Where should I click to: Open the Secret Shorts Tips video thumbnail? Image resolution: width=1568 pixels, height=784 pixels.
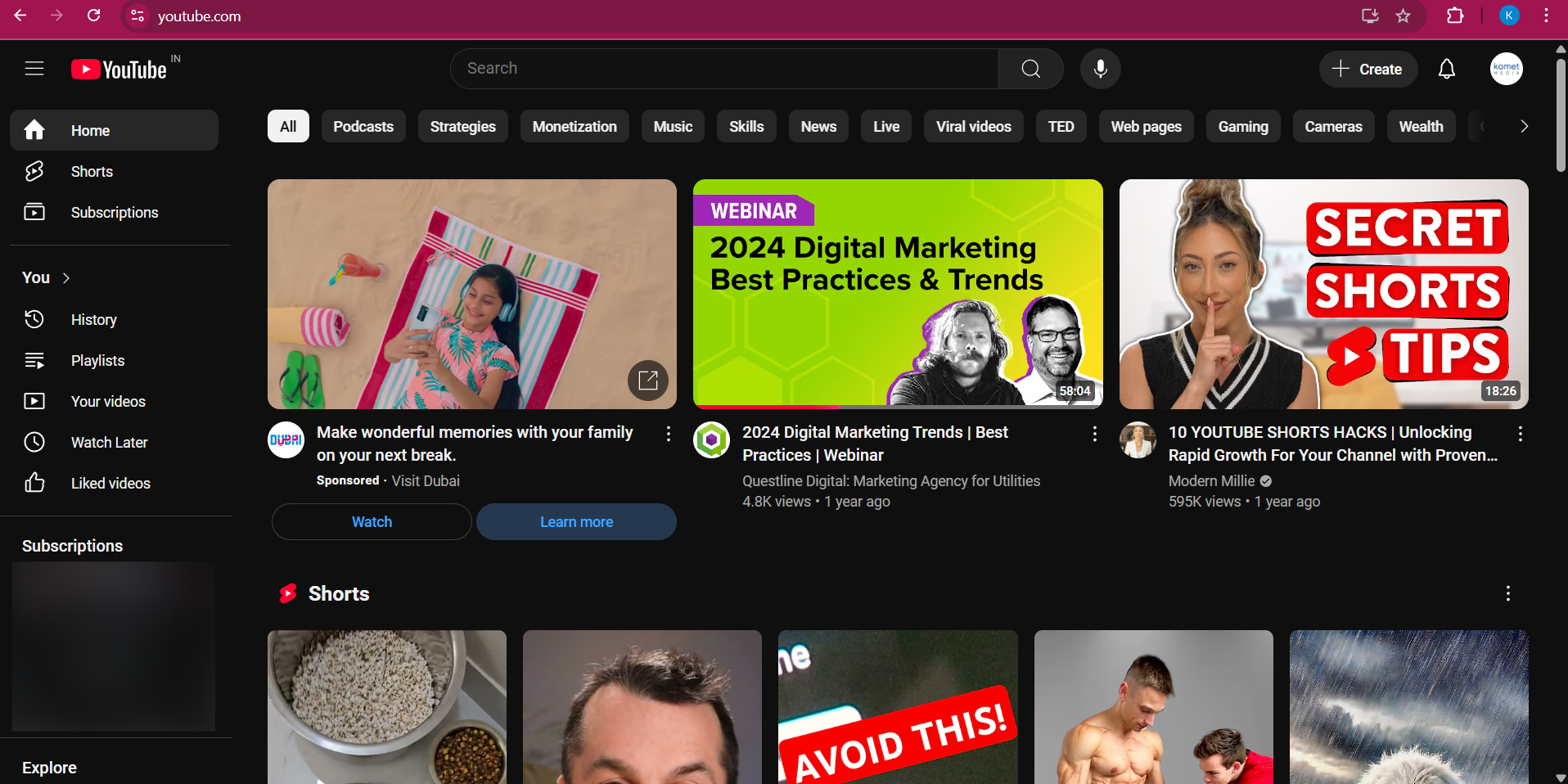[x=1324, y=294]
